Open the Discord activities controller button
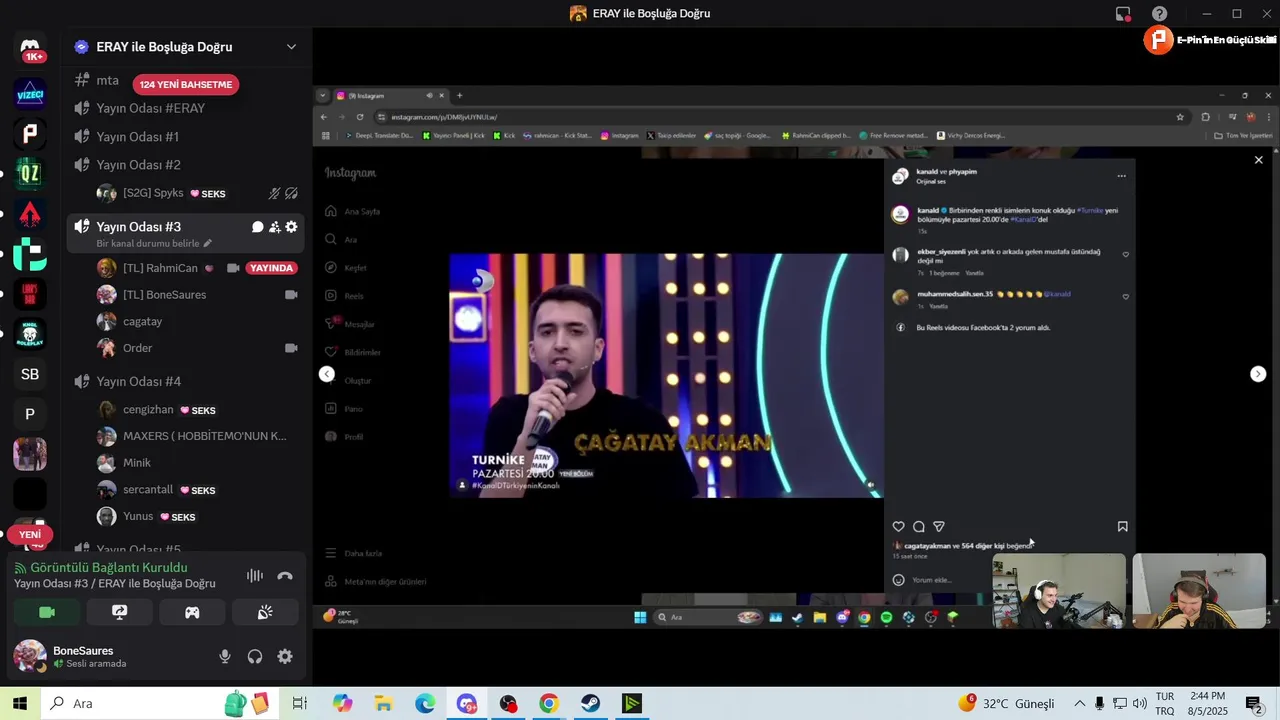Image resolution: width=1280 pixels, height=720 pixels. pyautogui.click(x=192, y=612)
